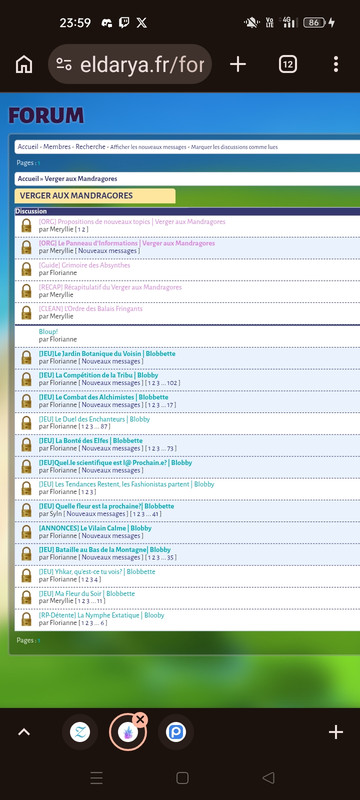
Task: Tap the browser home icon
Action: point(24,64)
